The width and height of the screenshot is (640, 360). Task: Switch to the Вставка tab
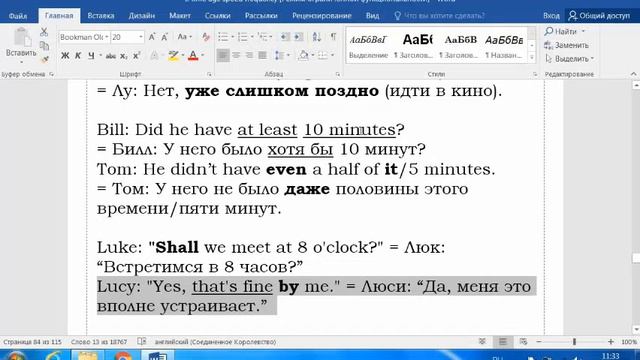pyautogui.click(x=101, y=16)
